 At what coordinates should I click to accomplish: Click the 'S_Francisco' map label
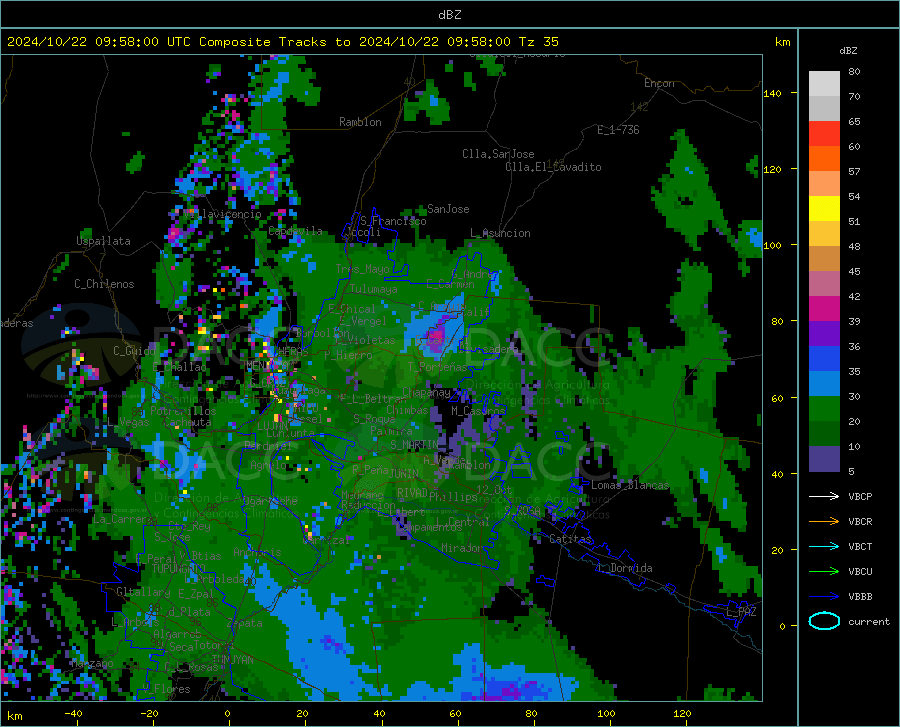tap(393, 221)
